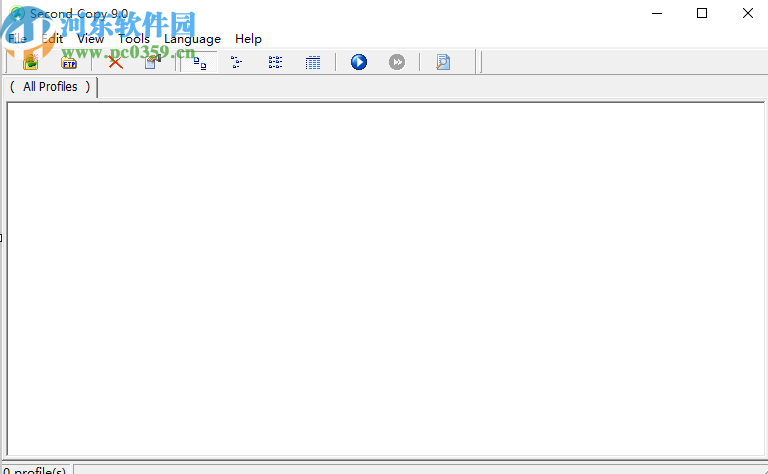Open the View menu

pyautogui.click(x=90, y=39)
